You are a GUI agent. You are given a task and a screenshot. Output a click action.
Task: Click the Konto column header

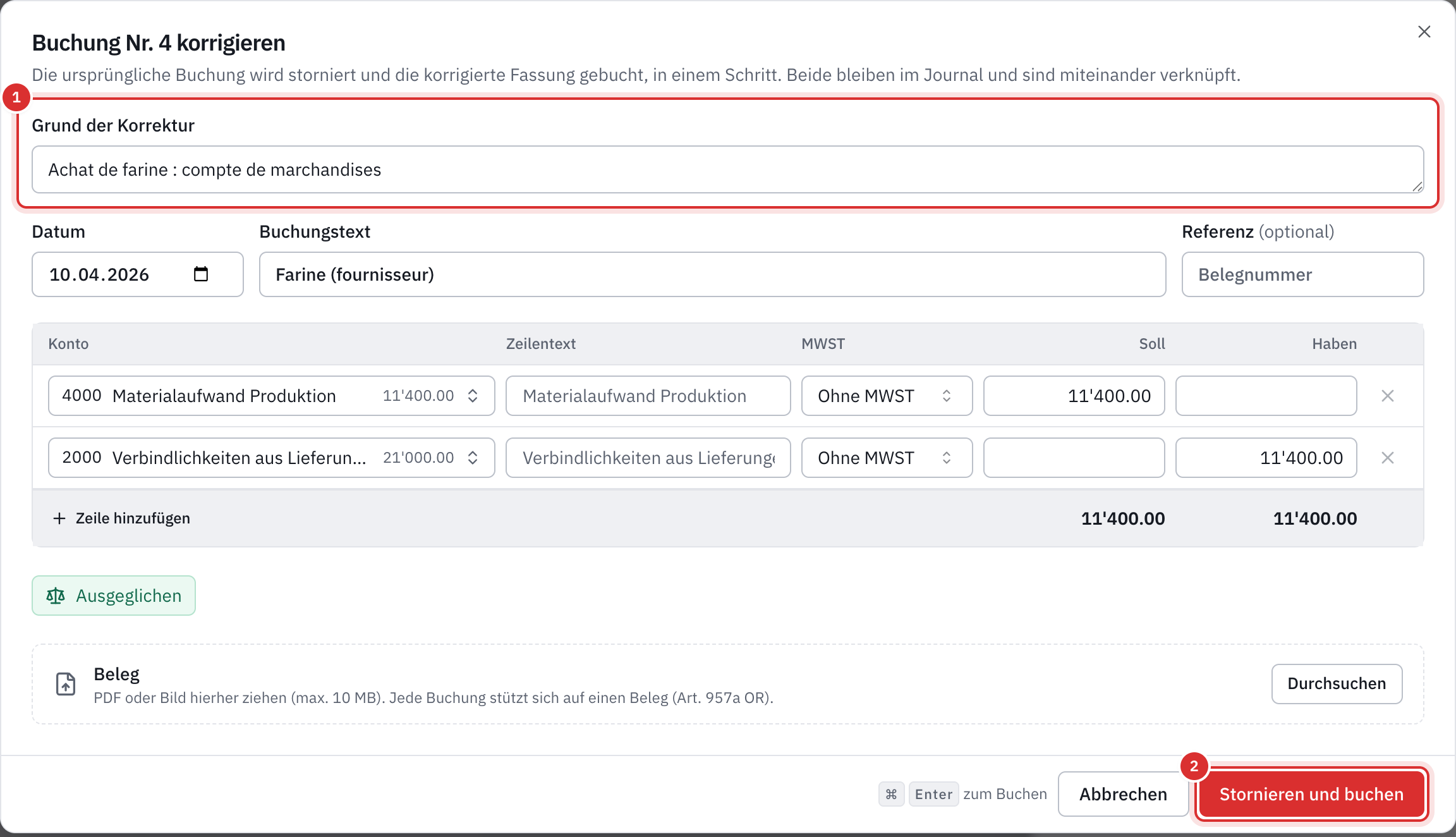click(68, 344)
